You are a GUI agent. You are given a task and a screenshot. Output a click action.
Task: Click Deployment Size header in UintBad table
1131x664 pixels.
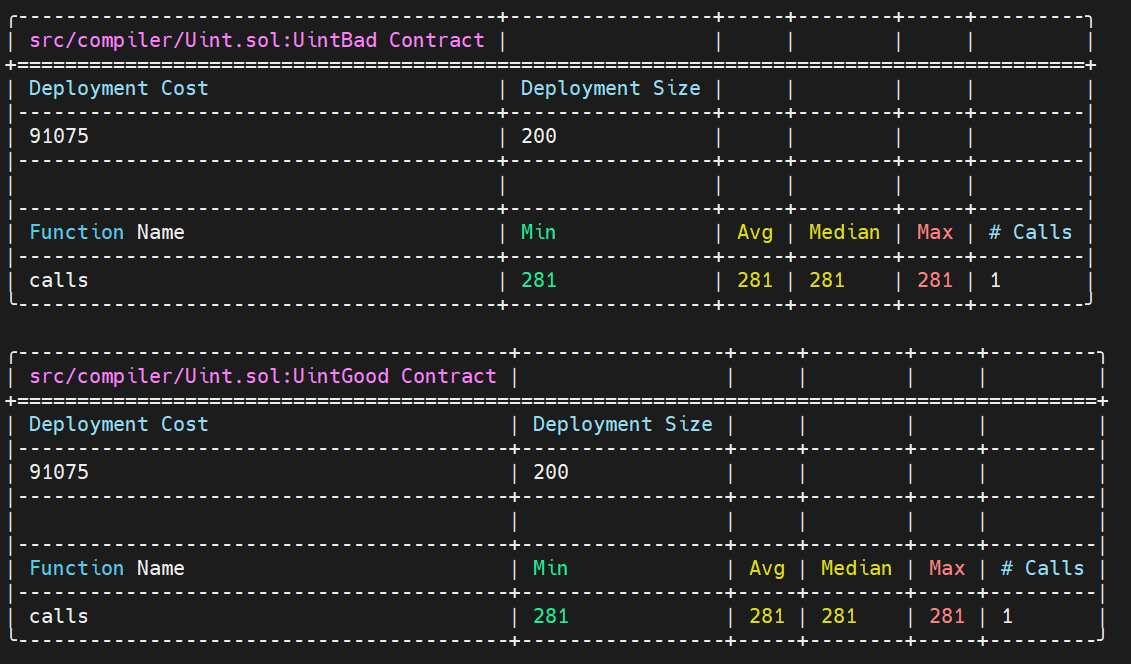(610, 88)
